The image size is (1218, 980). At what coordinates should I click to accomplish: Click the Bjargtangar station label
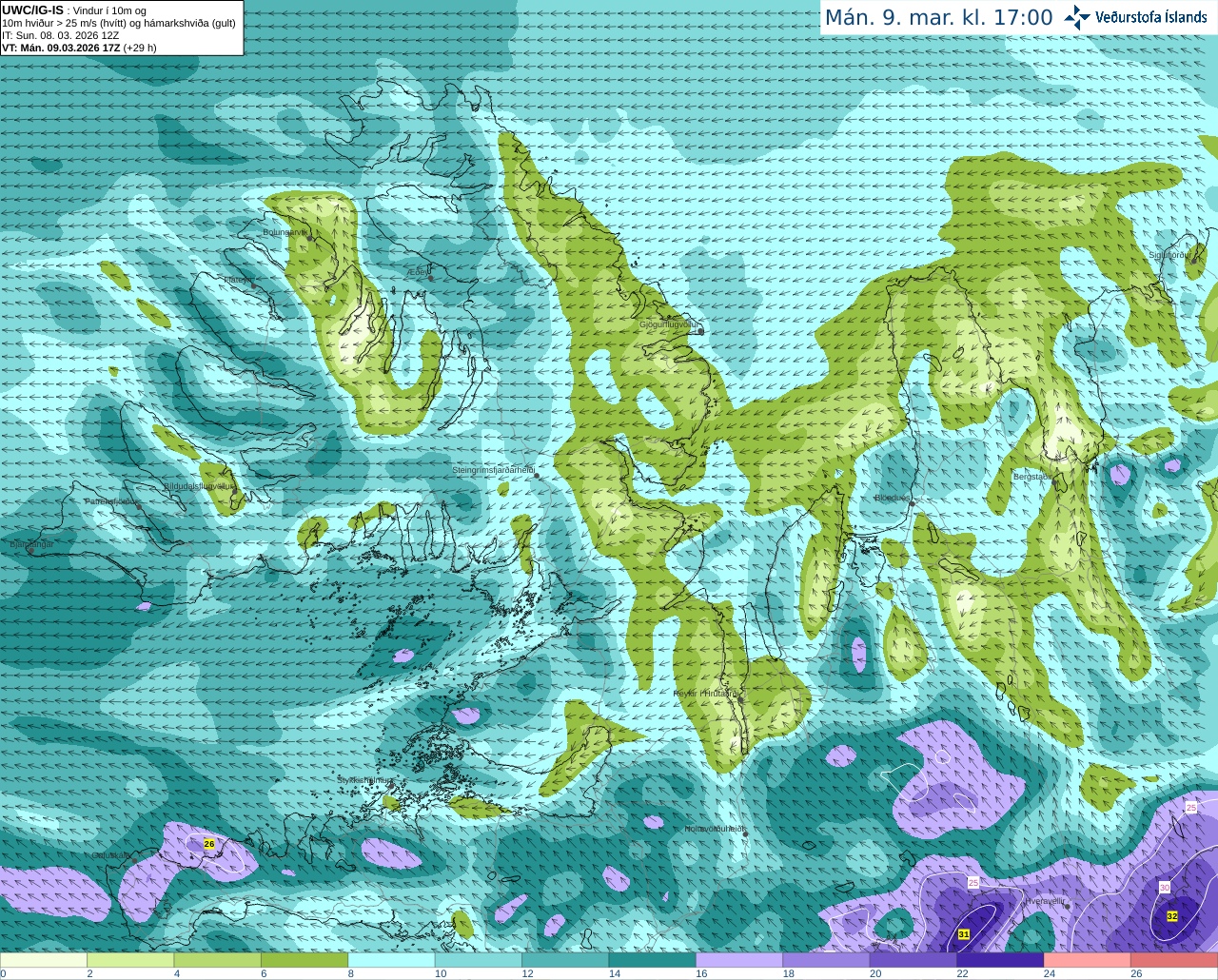point(30,544)
